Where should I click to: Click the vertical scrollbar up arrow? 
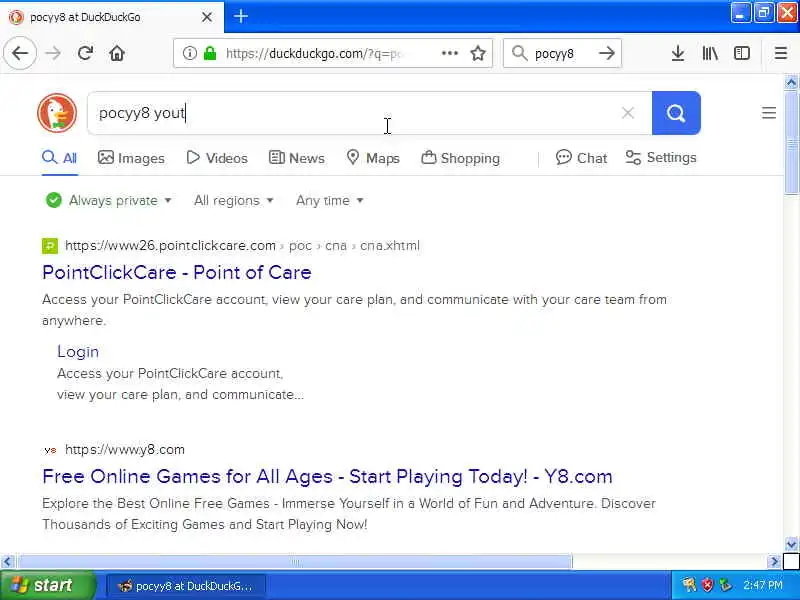pyautogui.click(x=791, y=82)
